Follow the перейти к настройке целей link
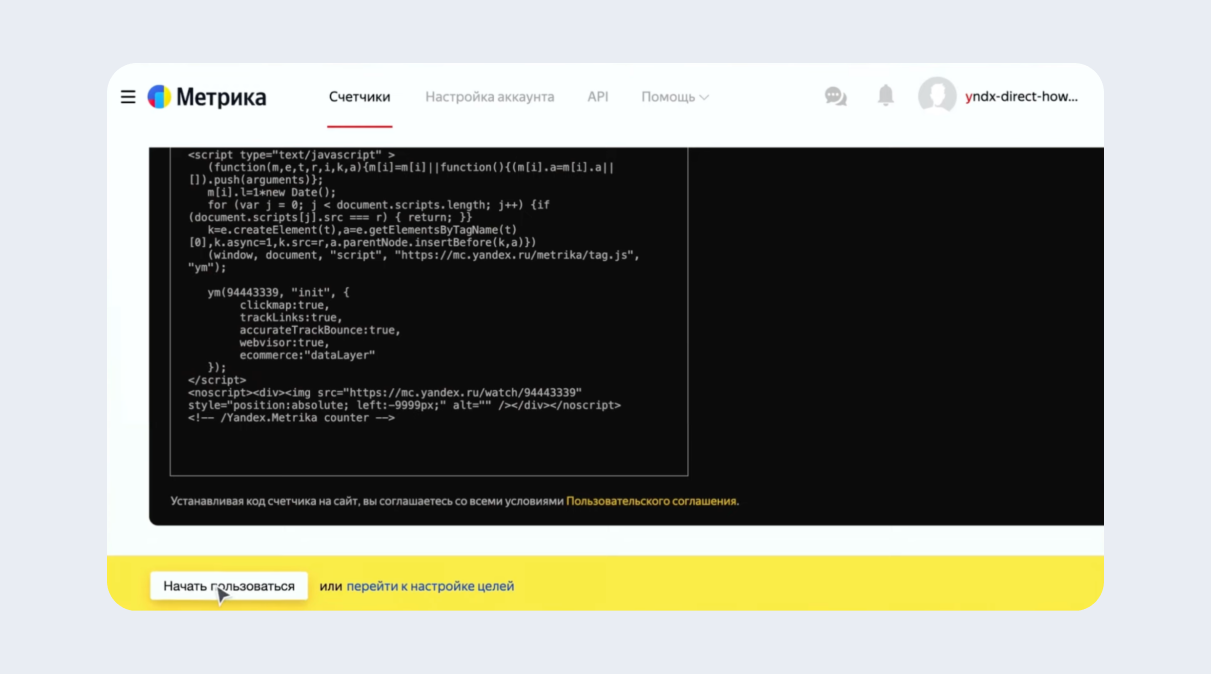 pos(430,586)
